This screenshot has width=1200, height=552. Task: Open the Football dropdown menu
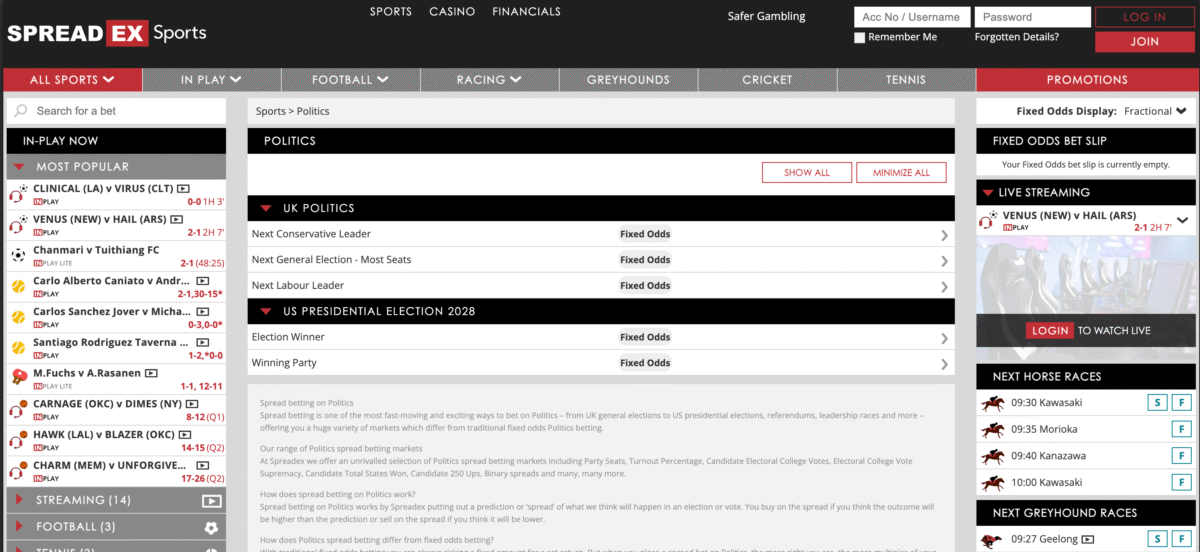[350, 79]
